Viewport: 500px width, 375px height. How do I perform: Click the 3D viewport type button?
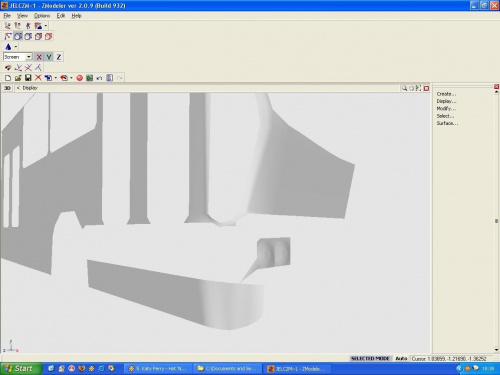[x=7, y=88]
